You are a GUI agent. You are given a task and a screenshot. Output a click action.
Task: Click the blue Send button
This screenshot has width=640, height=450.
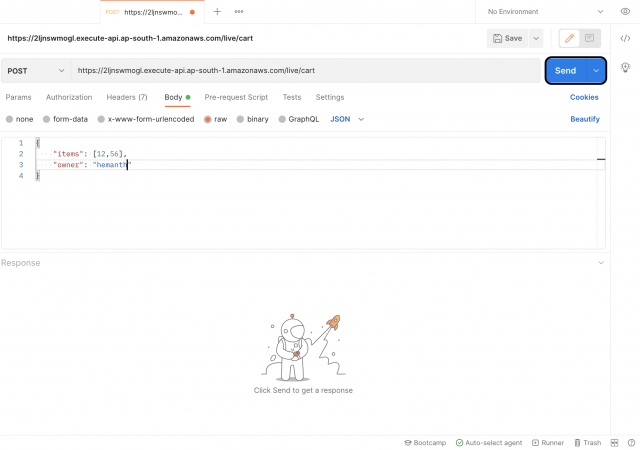click(566, 71)
